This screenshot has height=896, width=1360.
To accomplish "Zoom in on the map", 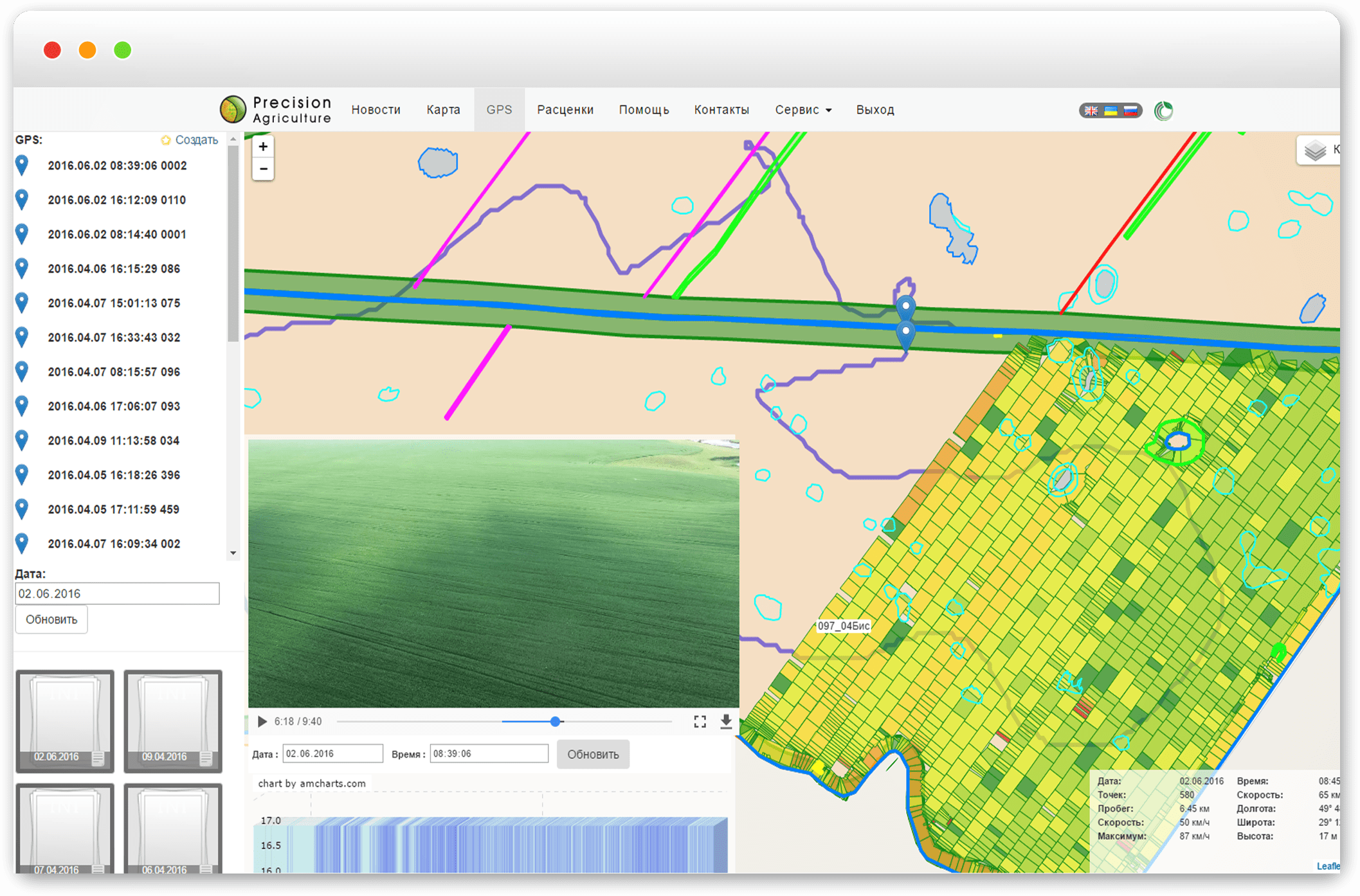I will (x=263, y=147).
